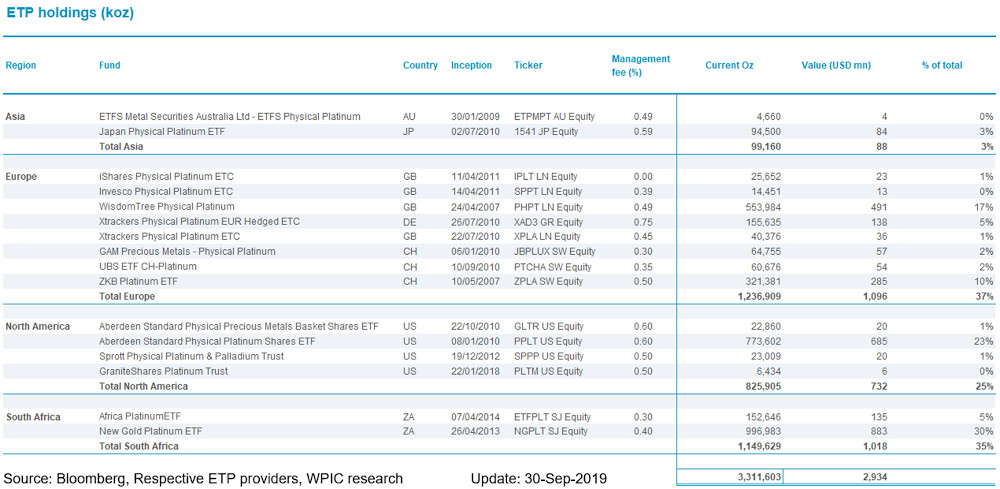
Task: Select ticker 'PPLT US Equity'
Action: click(x=548, y=342)
